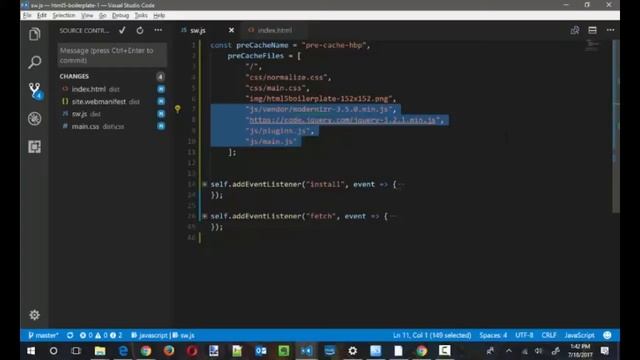The image size is (640, 360).
Task: Click Ln 11, Col 1 cursor position indicator
Action: [432, 336]
